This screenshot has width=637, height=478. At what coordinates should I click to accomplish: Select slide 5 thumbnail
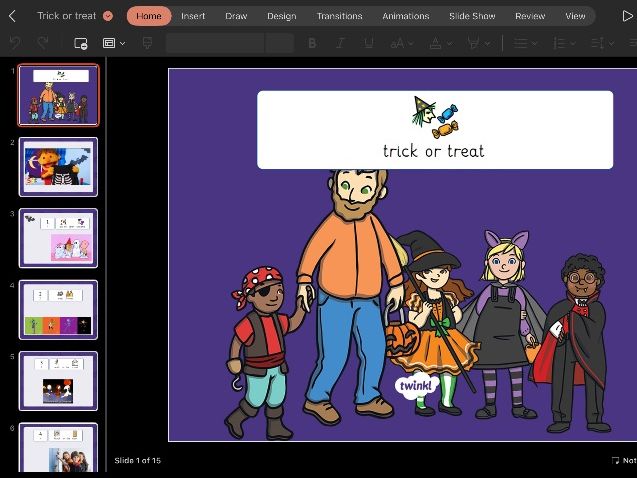58,381
